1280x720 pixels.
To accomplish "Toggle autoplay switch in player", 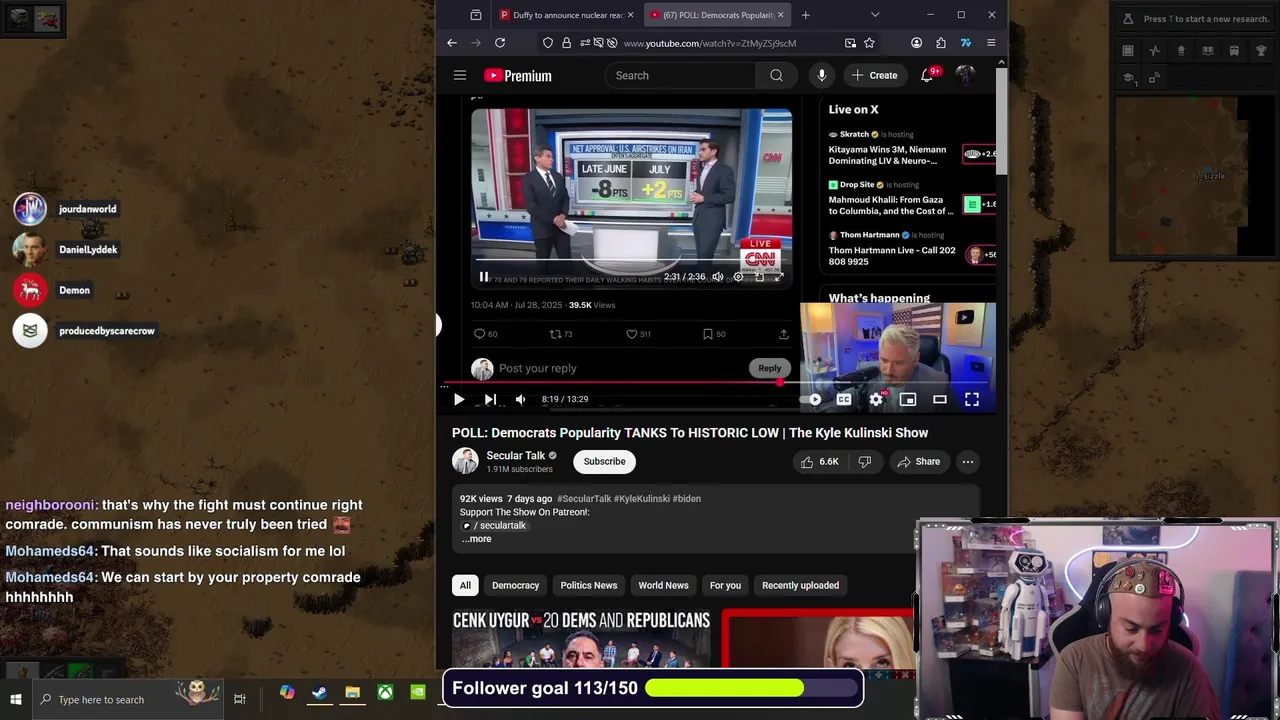I will 813,399.
